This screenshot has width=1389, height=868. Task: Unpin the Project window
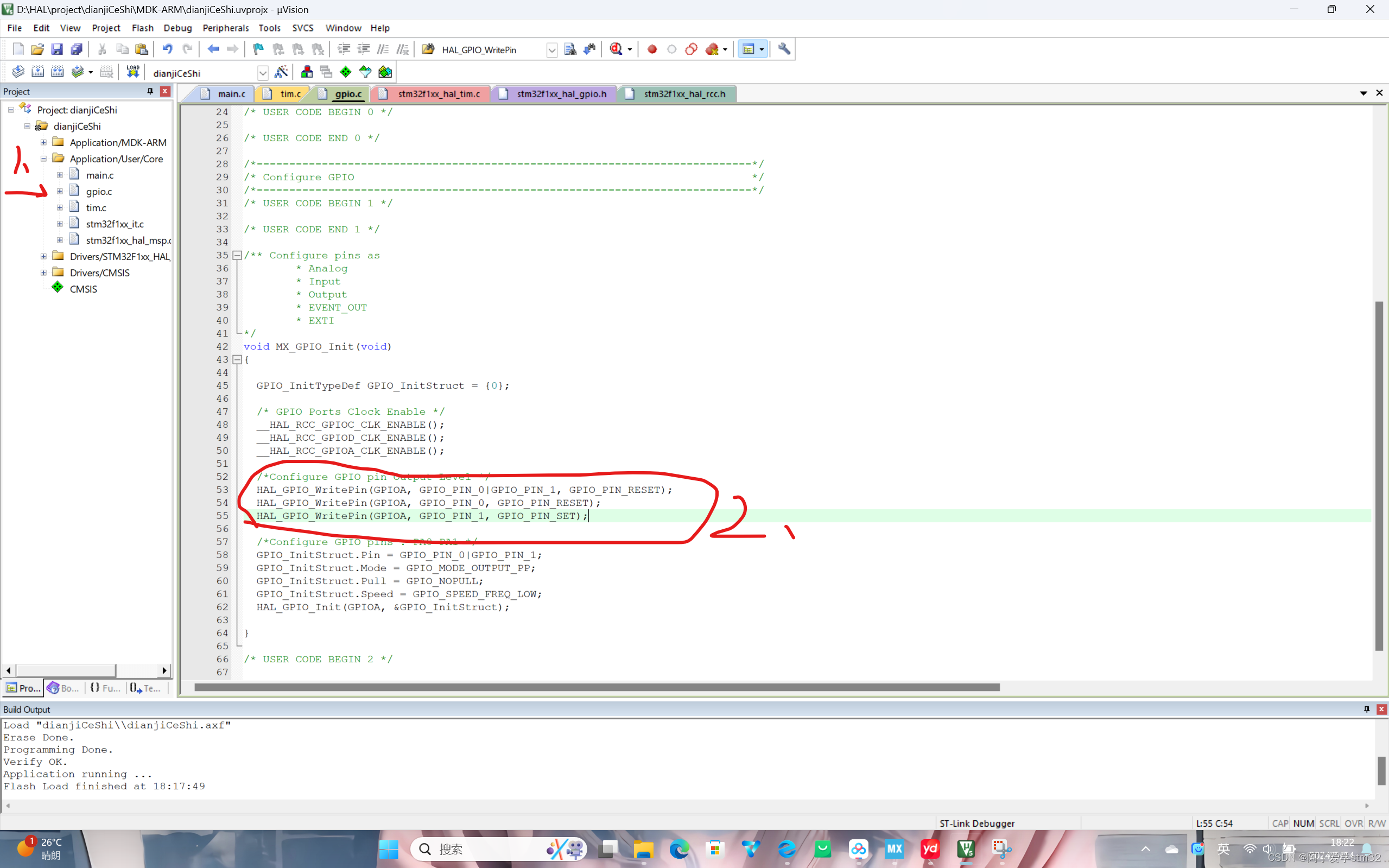click(x=150, y=91)
